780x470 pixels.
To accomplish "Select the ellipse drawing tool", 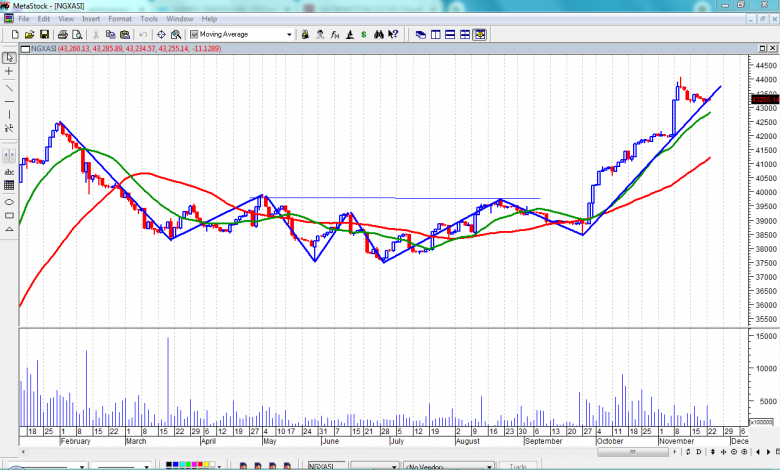I will click(x=9, y=202).
